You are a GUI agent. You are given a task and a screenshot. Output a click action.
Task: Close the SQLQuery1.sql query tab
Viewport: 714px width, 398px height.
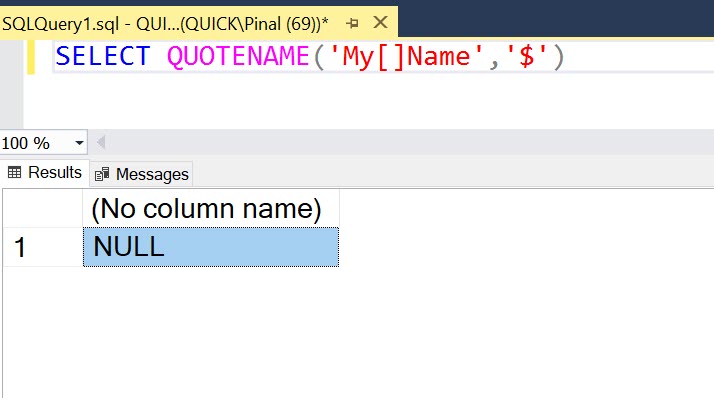[380, 22]
